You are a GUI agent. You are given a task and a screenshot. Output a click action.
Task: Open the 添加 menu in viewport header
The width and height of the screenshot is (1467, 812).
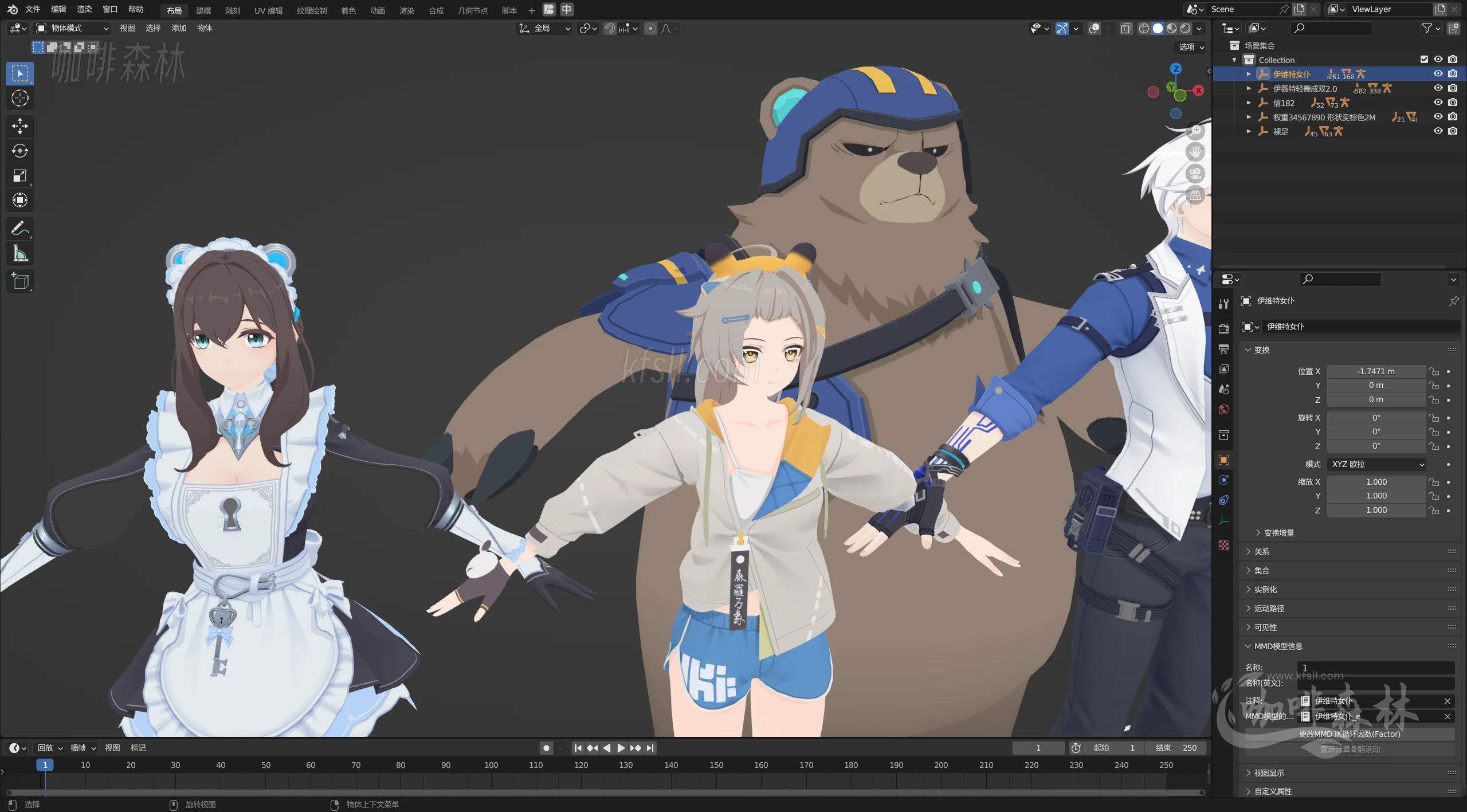tap(179, 28)
